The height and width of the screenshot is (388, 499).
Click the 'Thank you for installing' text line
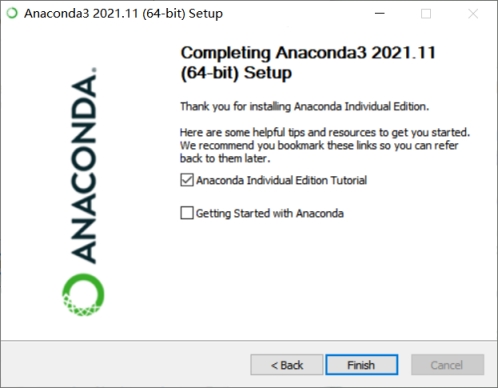click(304, 106)
